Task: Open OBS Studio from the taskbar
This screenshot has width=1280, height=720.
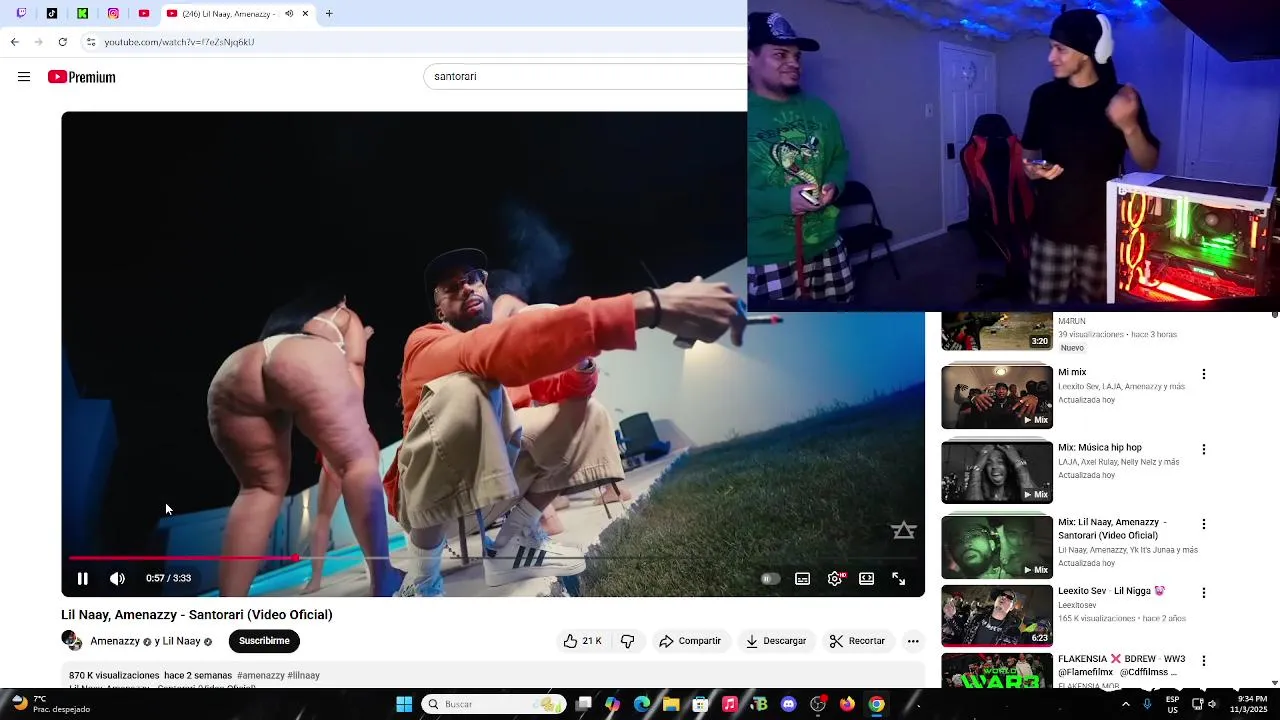Action: pyautogui.click(x=818, y=704)
